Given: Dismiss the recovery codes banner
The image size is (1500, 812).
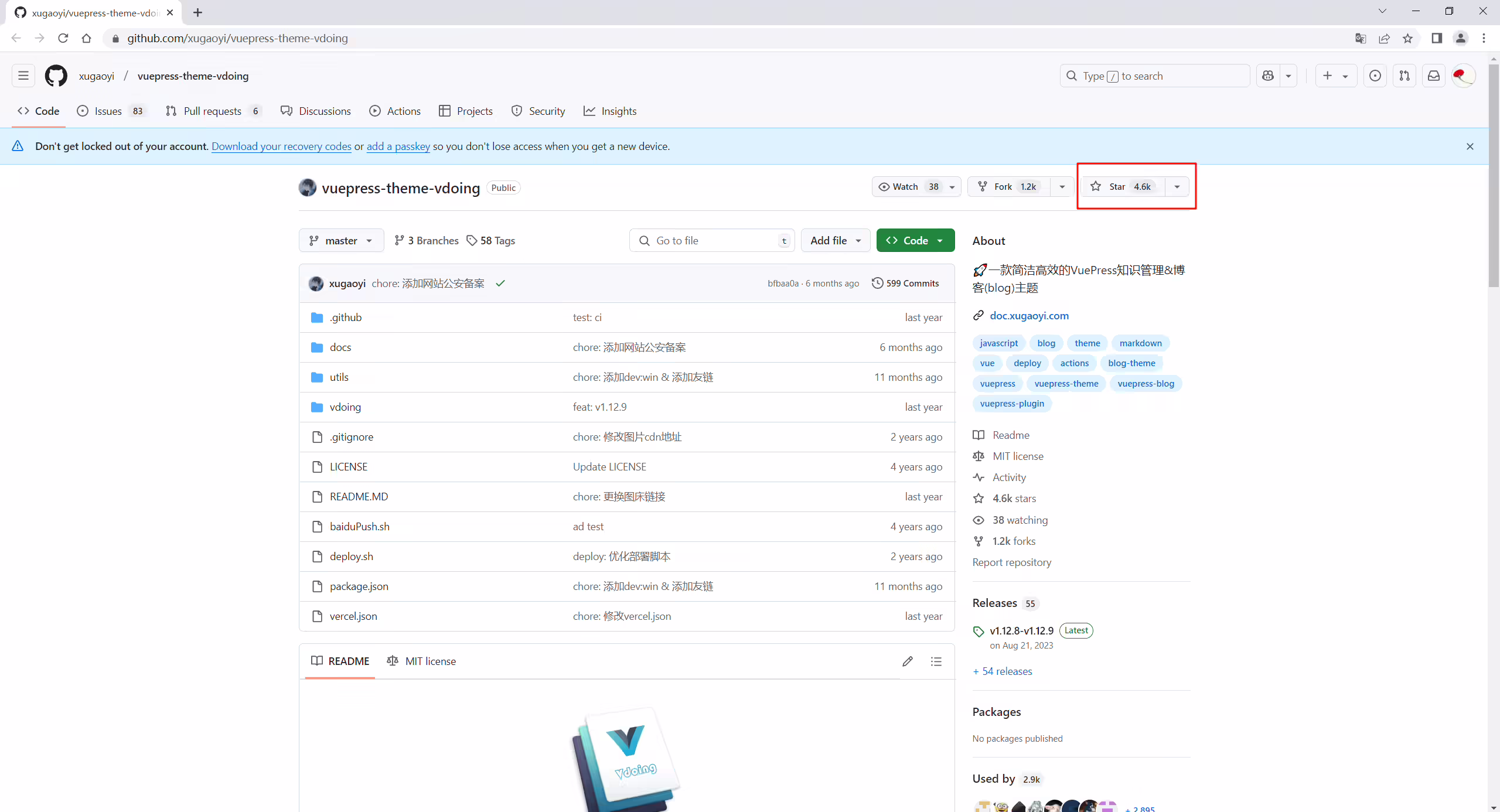Looking at the screenshot, I should pyautogui.click(x=1470, y=146).
